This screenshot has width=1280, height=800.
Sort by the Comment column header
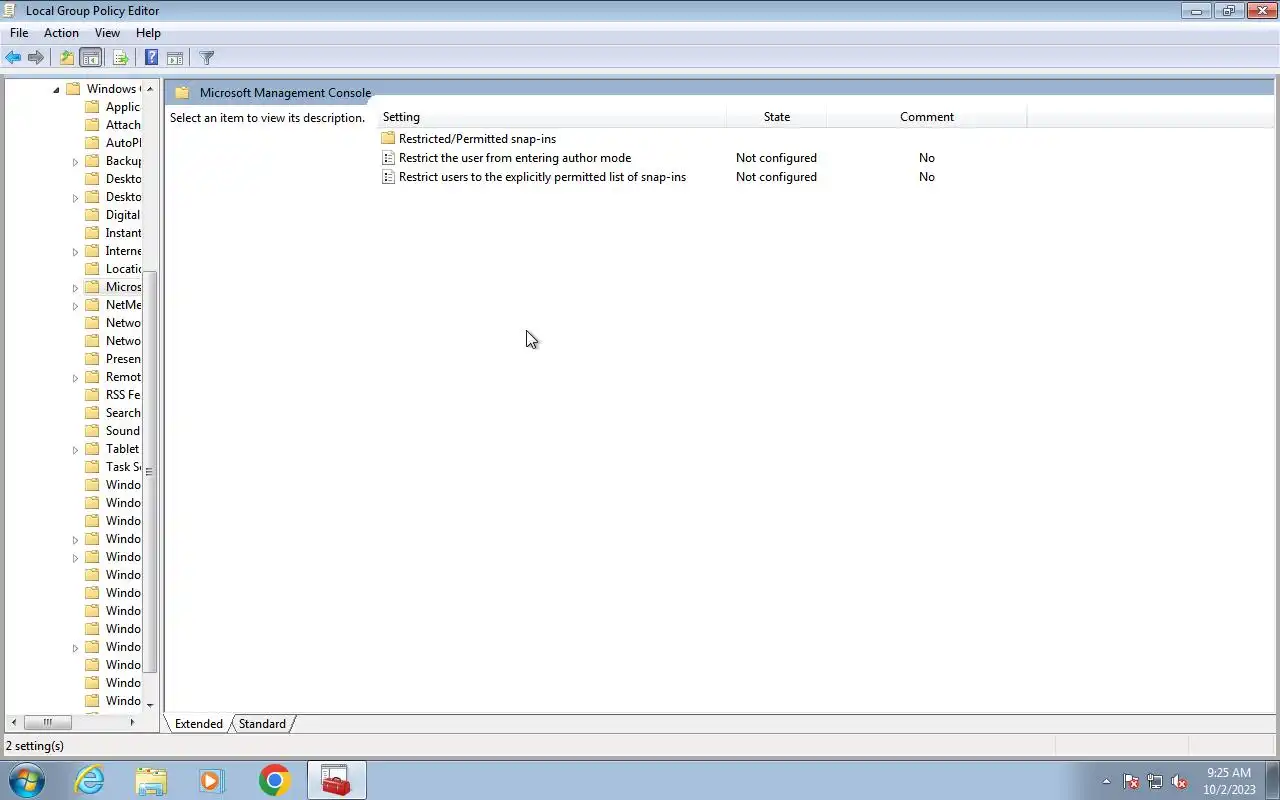[x=927, y=117]
